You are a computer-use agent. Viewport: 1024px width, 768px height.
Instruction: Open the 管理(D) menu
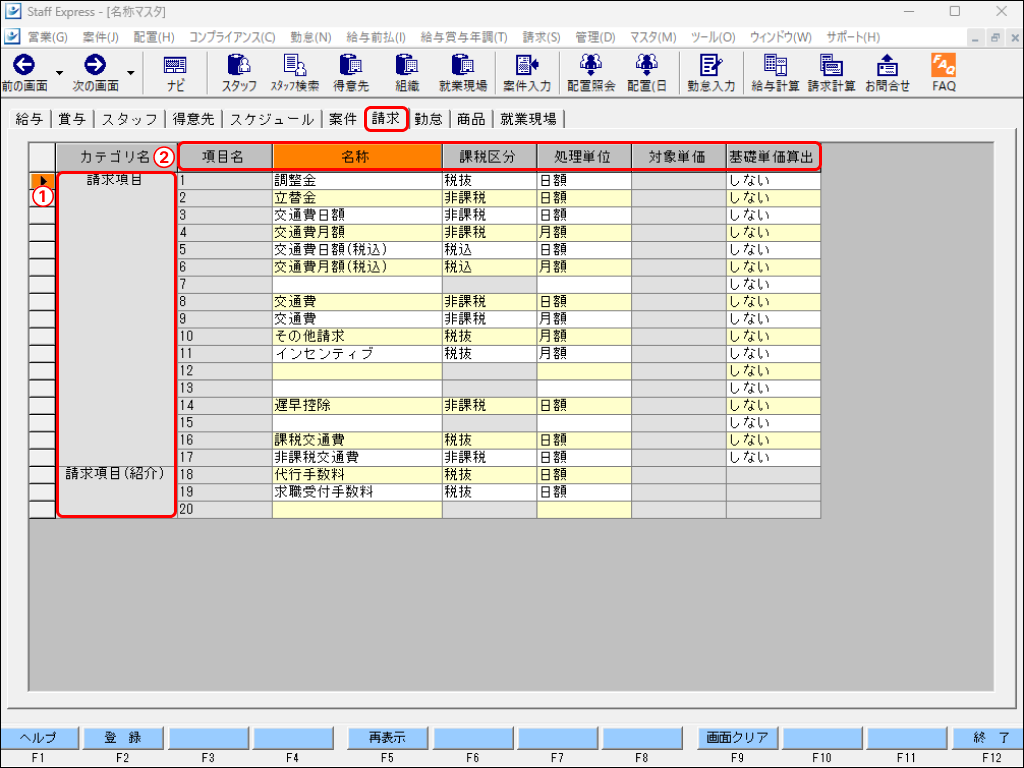click(x=595, y=37)
